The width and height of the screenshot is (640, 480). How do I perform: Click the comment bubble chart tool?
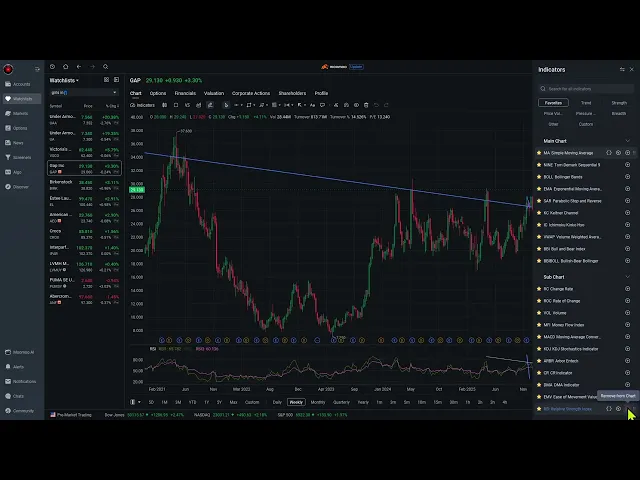[322, 105]
